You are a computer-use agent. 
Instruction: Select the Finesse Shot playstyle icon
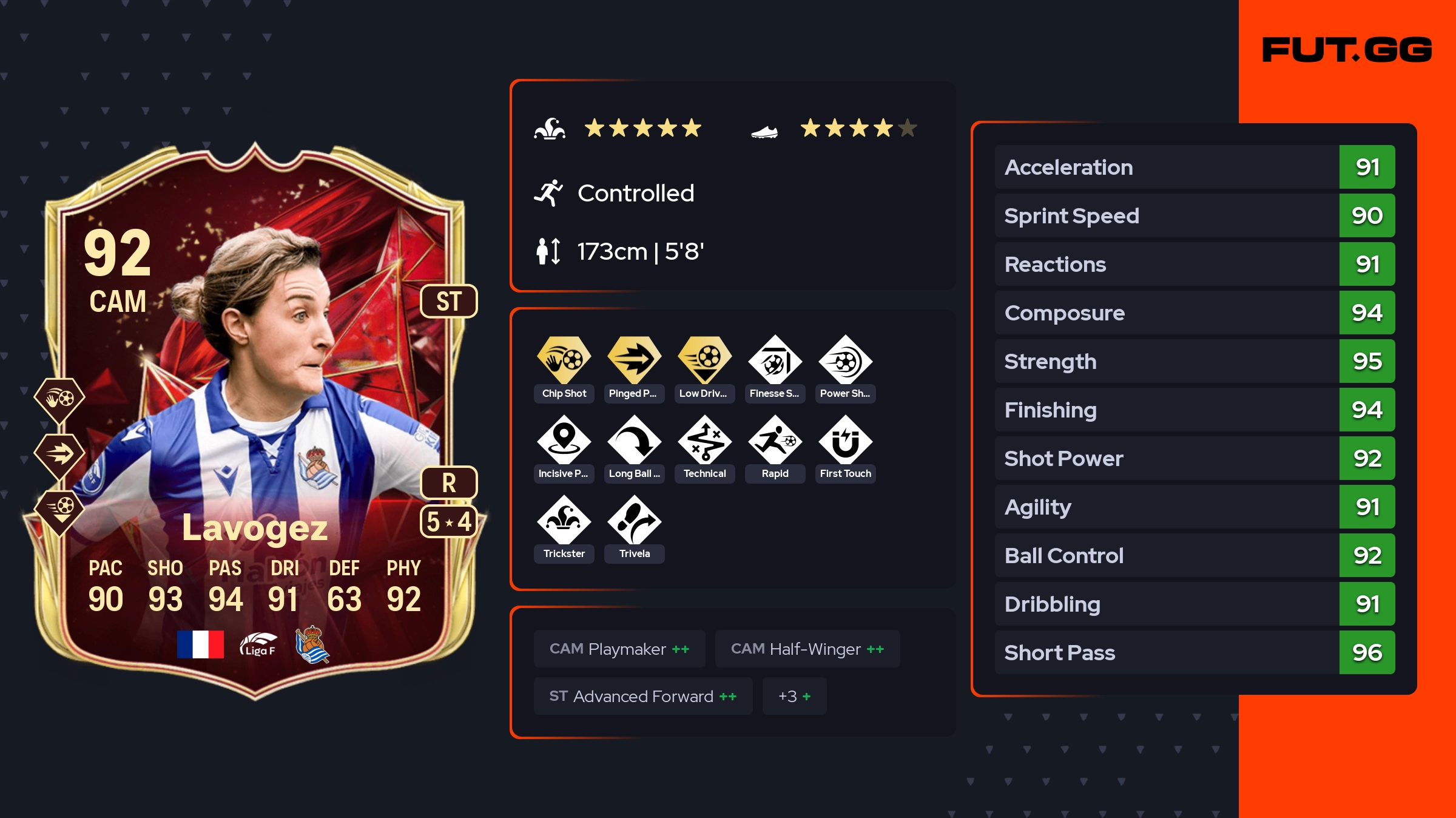coord(775,360)
